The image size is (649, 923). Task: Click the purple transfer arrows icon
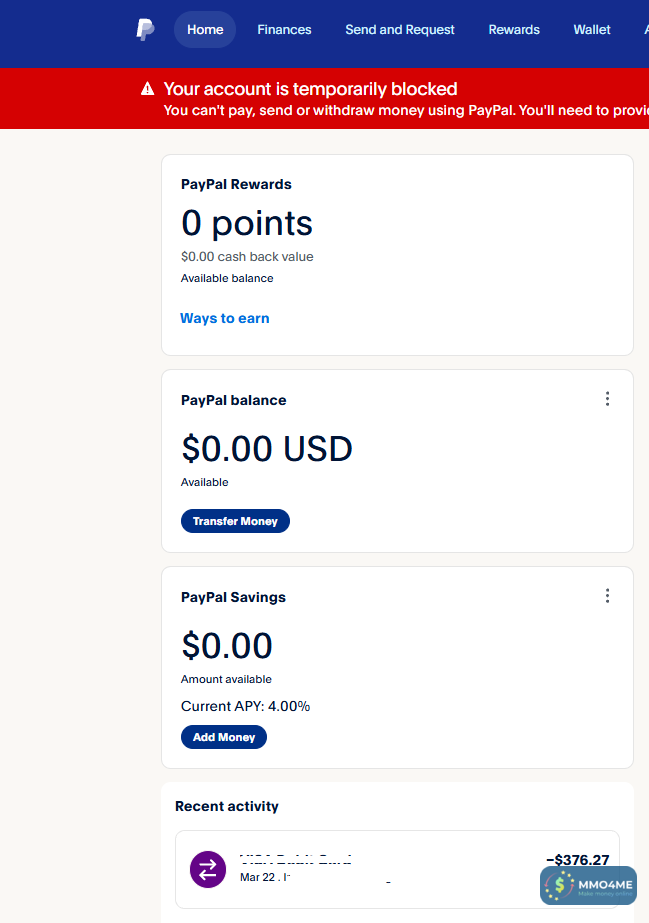point(208,868)
